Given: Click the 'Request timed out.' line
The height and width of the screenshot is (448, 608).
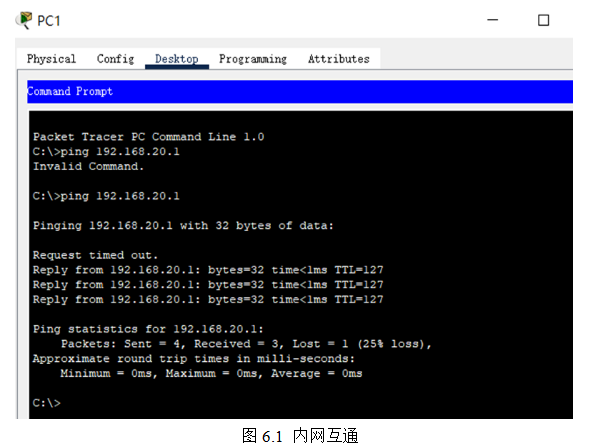Looking at the screenshot, I should [95, 255].
